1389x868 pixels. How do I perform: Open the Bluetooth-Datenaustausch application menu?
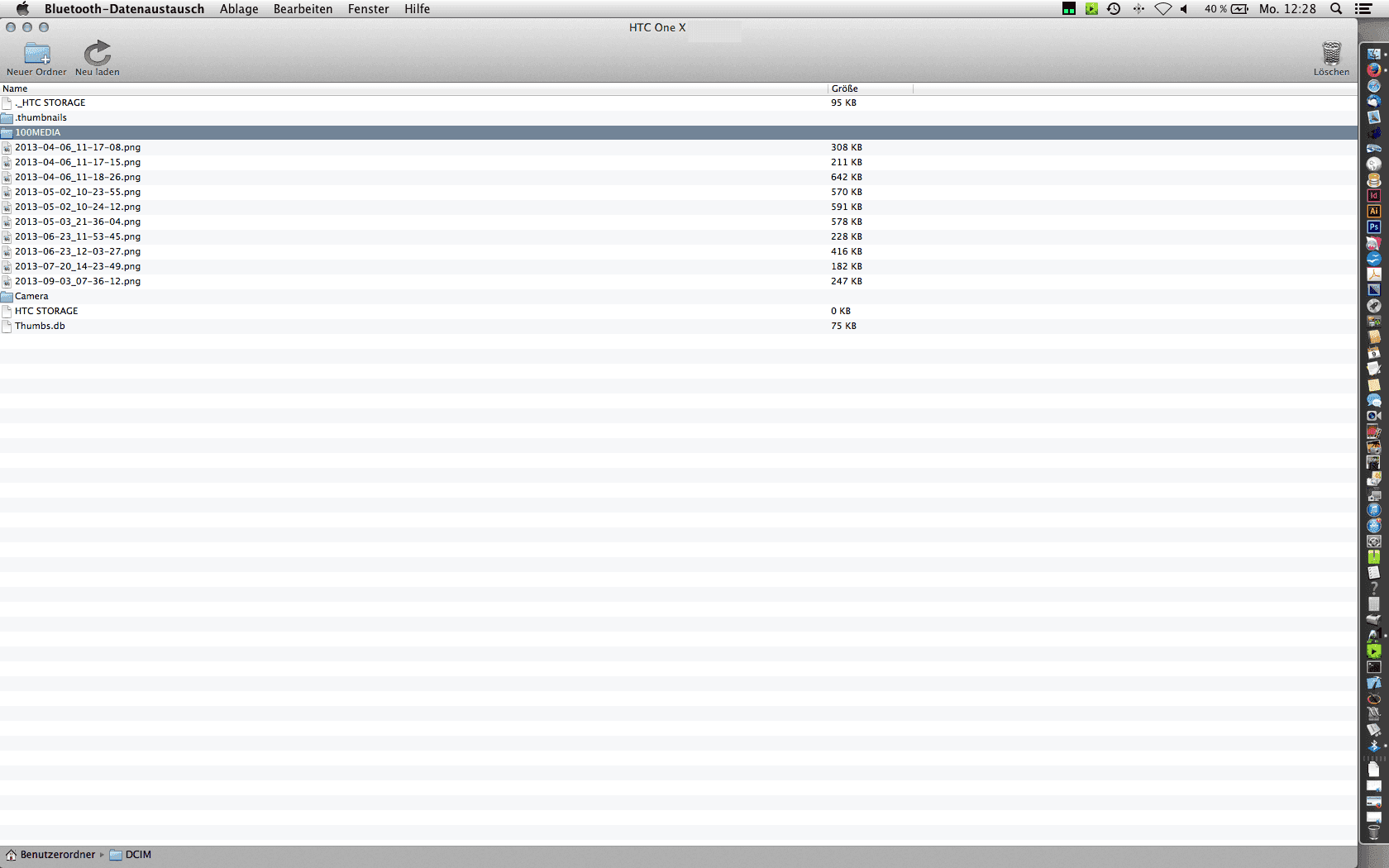124,9
